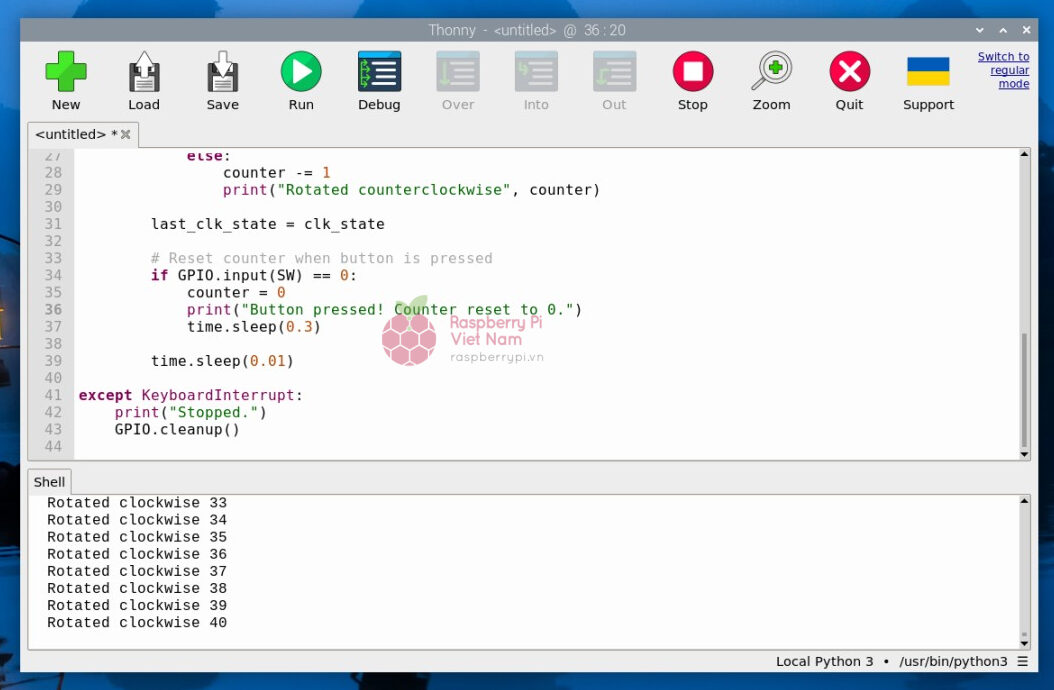Start debugging with the Debug icon
The image size is (1054, 690).
coord(379,73)
